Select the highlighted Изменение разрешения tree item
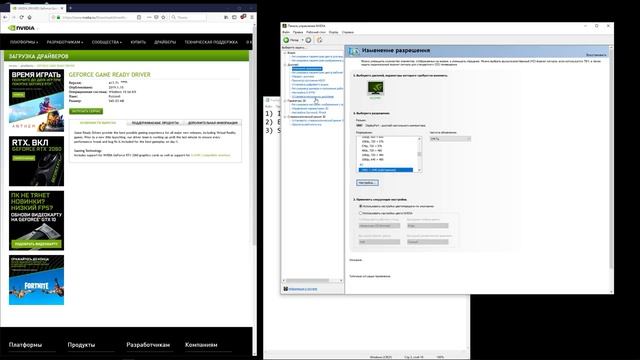The width and height of the screenshot is (640, 360). pyautogui.click(x=307, y=69)
